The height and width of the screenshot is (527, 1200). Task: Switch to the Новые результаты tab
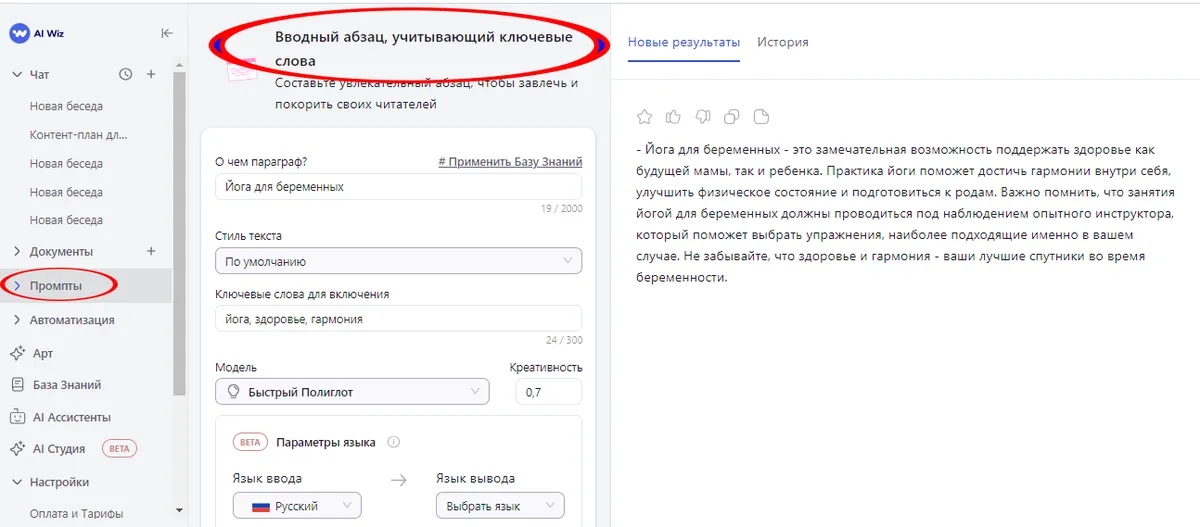point(684,42)
